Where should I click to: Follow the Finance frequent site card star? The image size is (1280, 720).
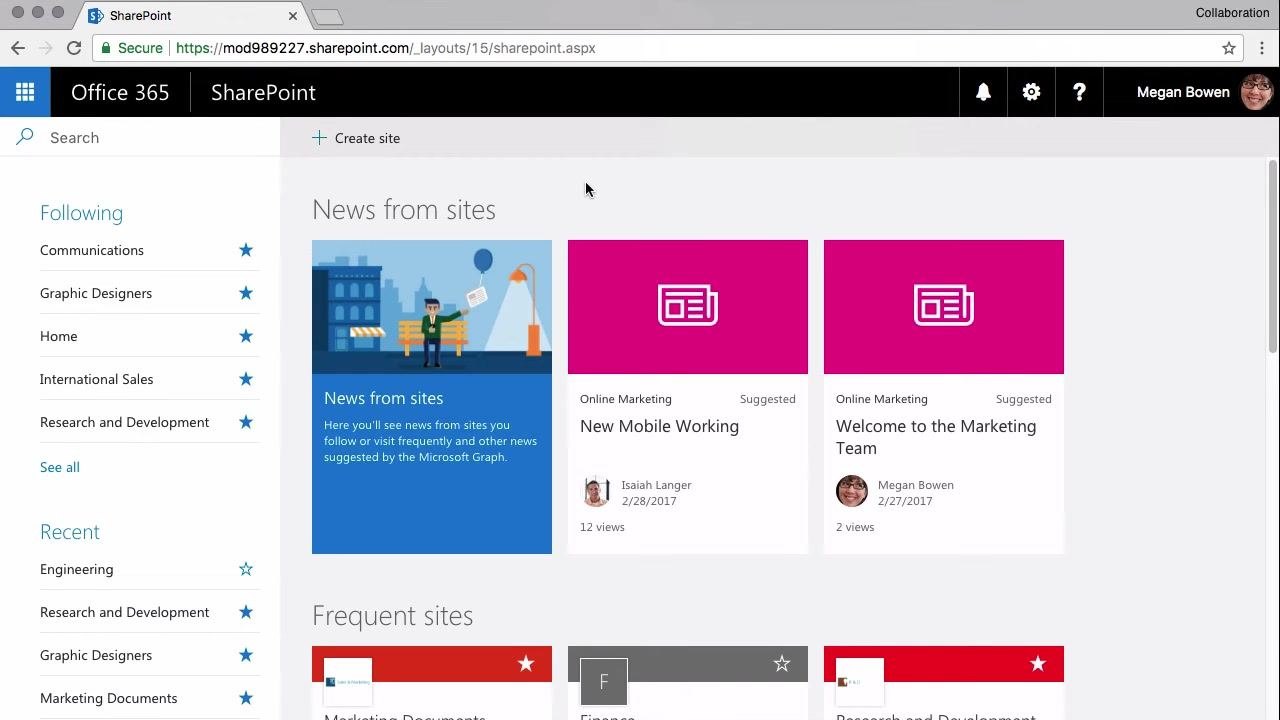tap(782, 664)
